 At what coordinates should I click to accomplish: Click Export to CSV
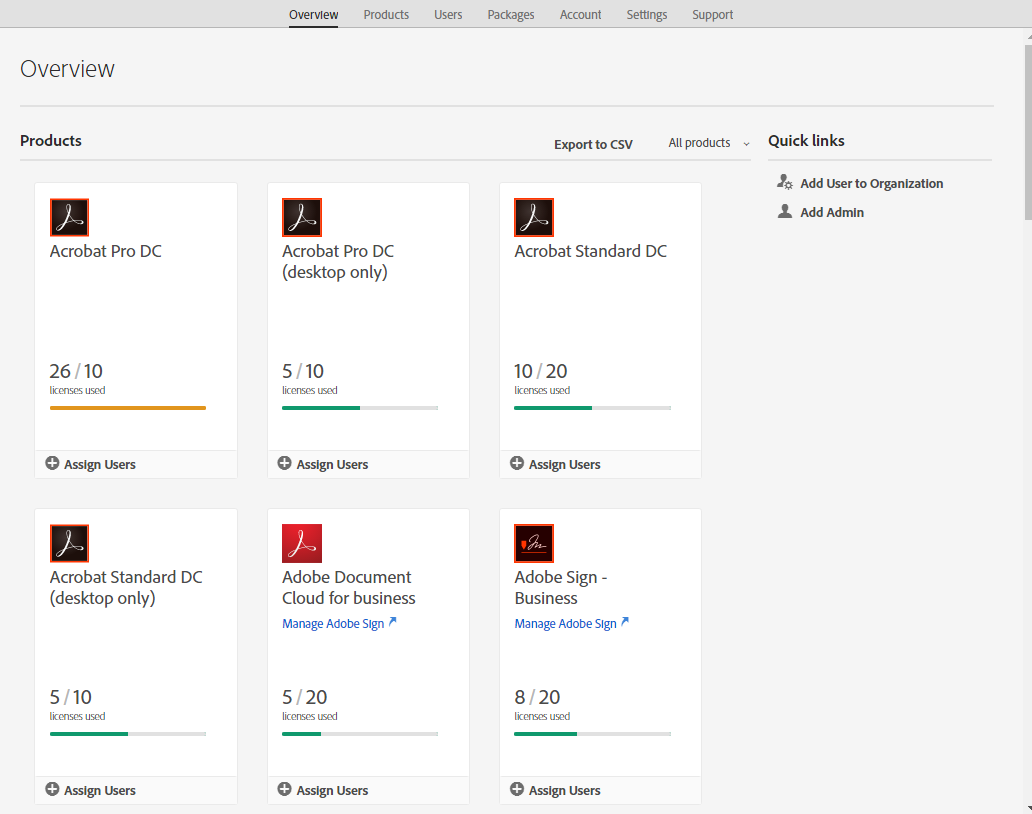[x=593, y=144]
